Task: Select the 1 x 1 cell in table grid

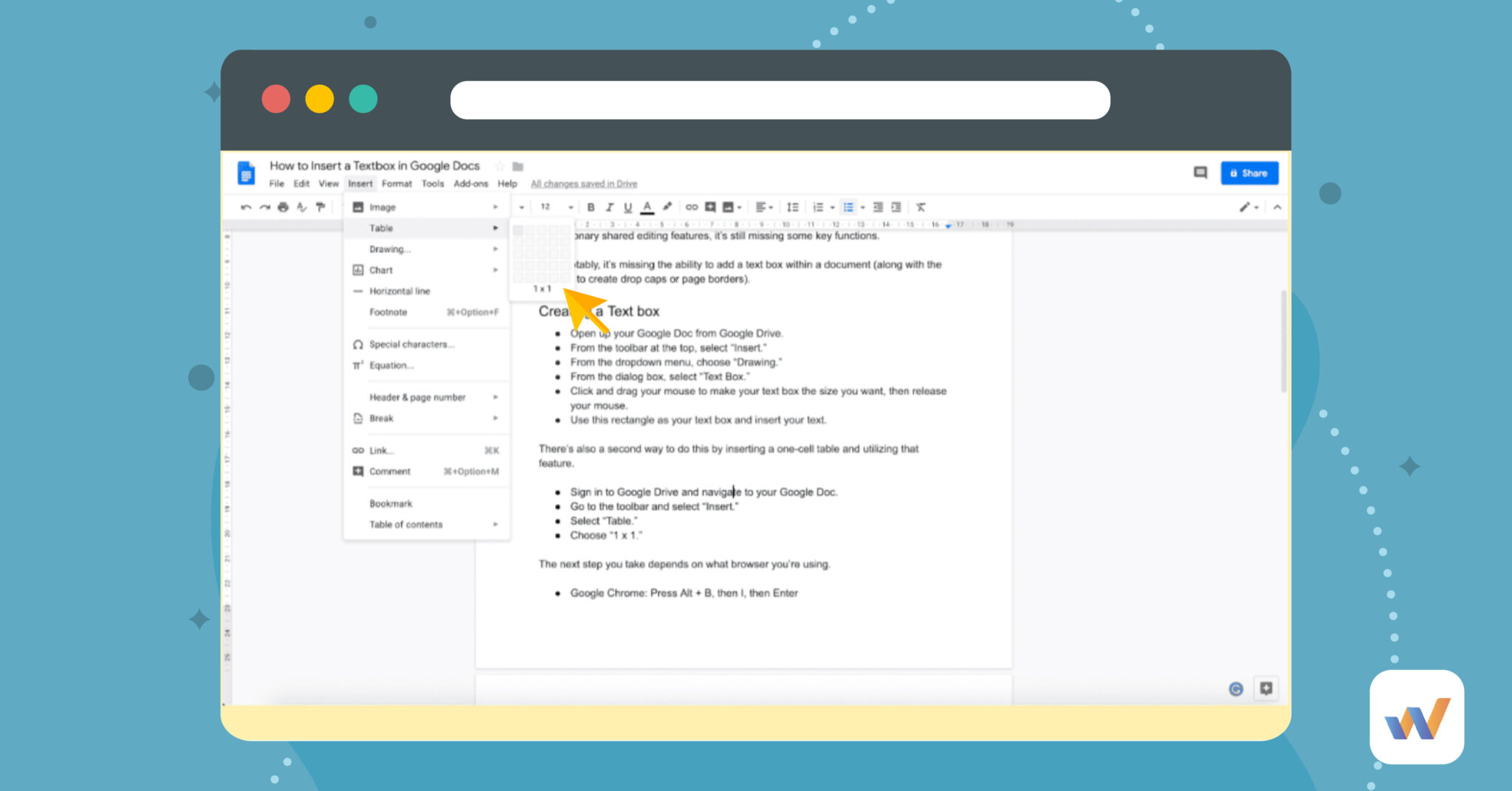Action: point(519,231)
